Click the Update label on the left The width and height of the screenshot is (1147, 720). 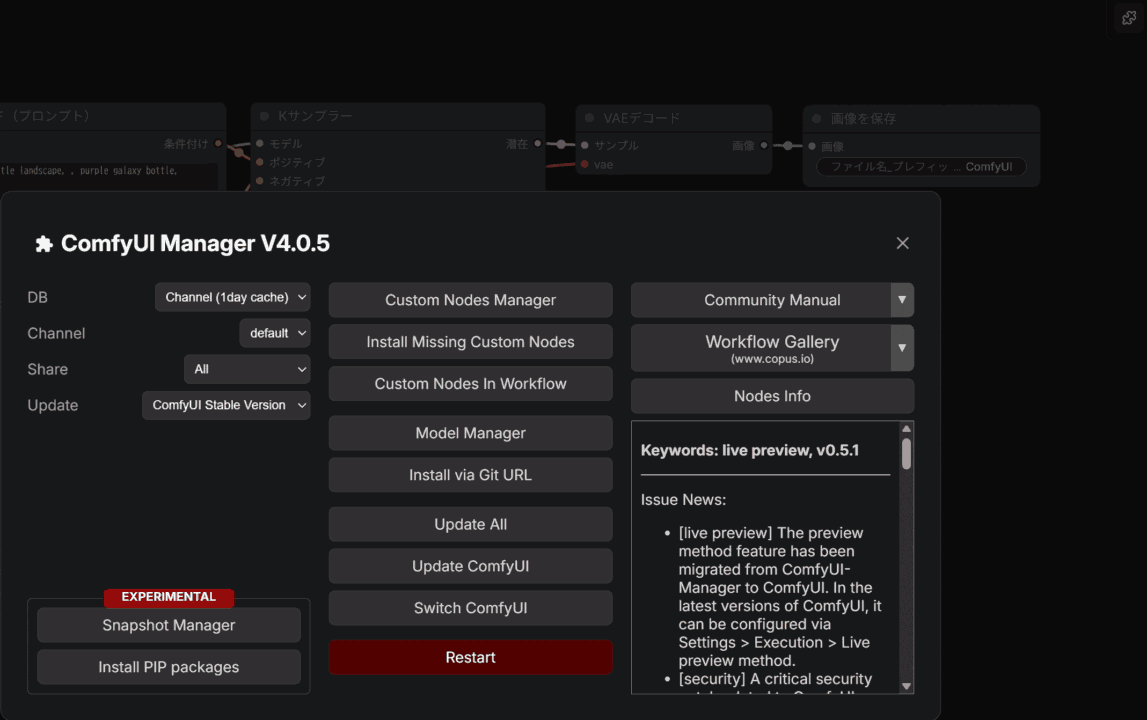53,405
